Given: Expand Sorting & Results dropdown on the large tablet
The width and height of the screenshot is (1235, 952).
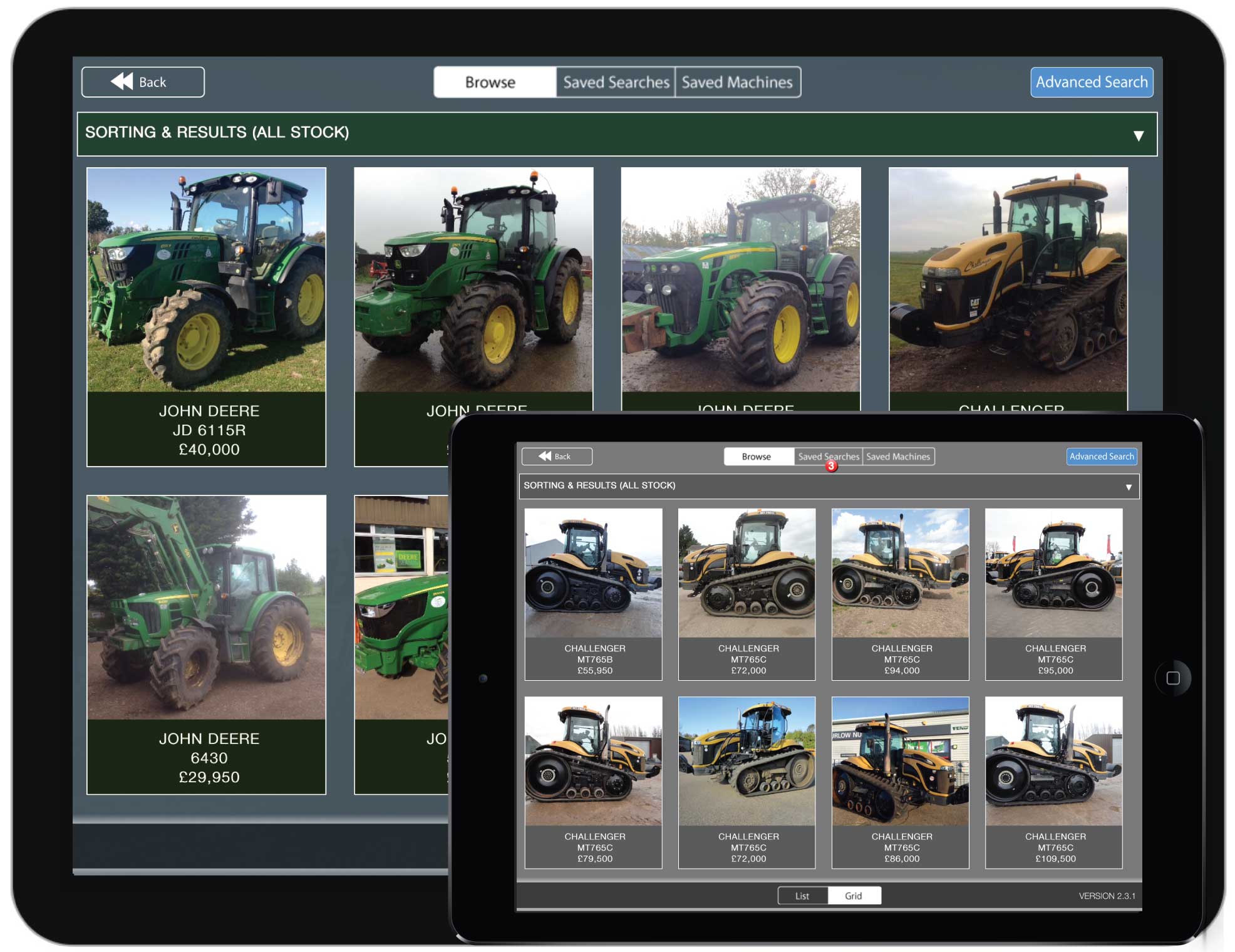Looking at the screenshot, I should 617,134.
